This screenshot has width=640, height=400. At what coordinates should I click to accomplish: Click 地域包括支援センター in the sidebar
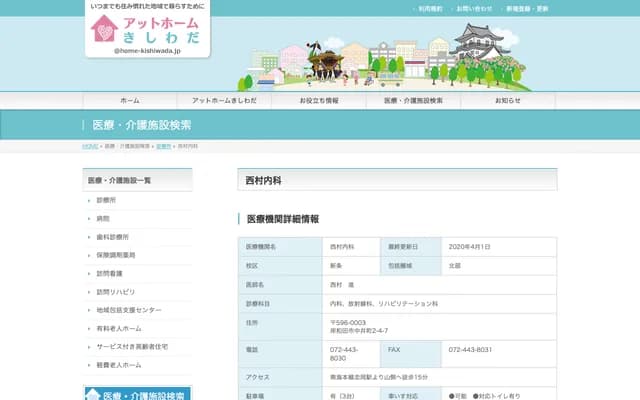(128, 310)
